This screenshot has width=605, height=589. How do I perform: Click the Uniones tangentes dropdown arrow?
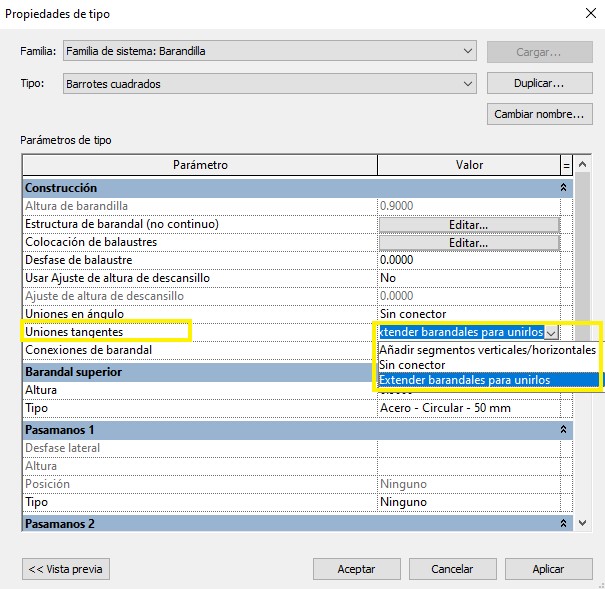[x=551, y=332]
